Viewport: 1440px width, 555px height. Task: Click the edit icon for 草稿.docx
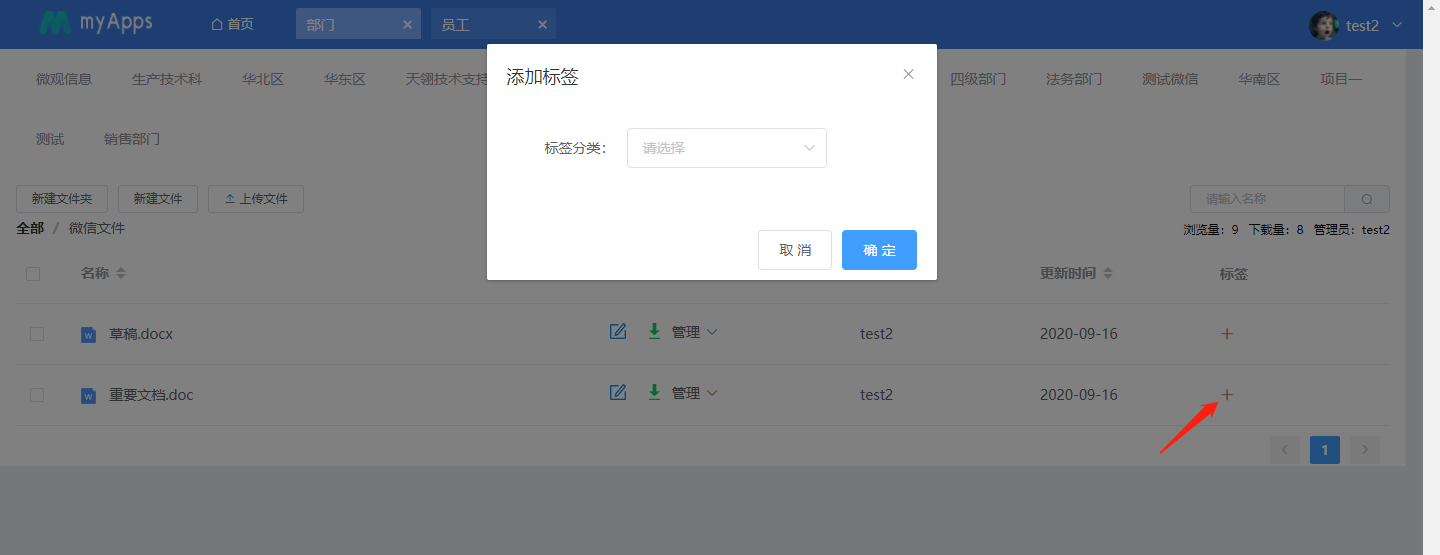(618, 332)
